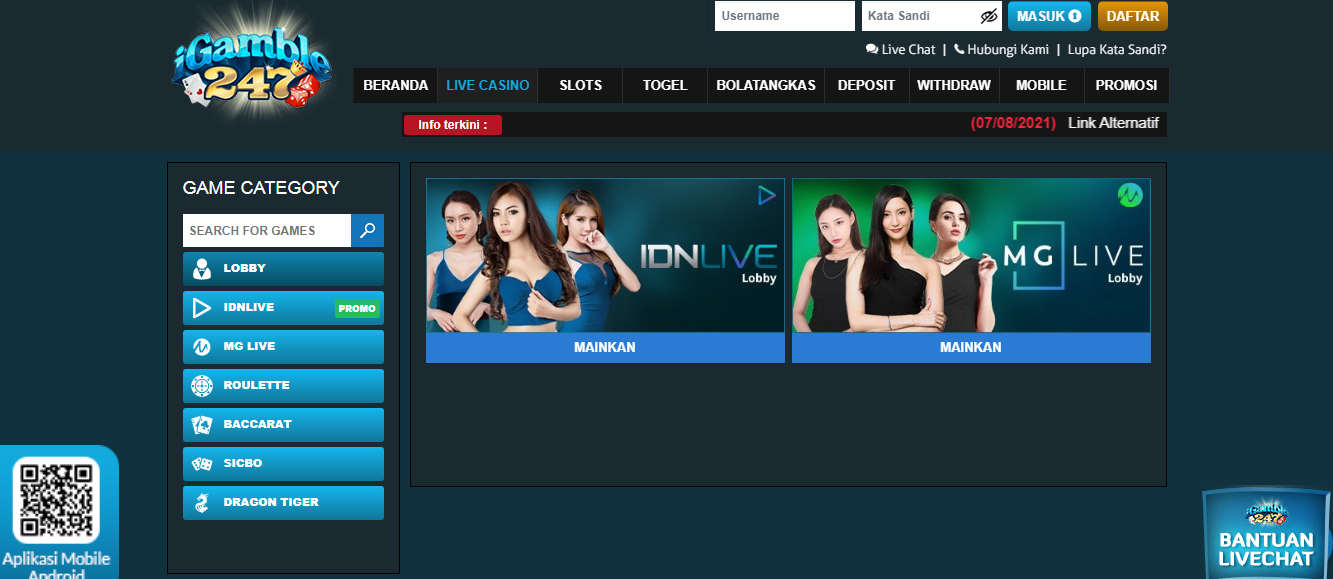Open the Togel menu
Viewport: 1333px width, 579px height.
pyautogui.click(x=665, y=85)
